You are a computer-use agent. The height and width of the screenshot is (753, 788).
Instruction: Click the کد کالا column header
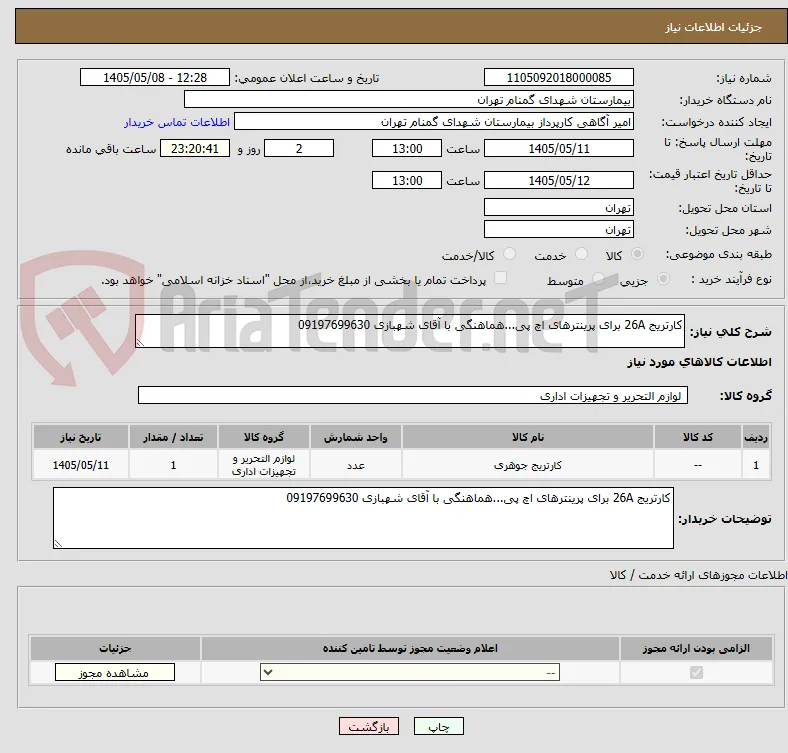coord(698,437)
